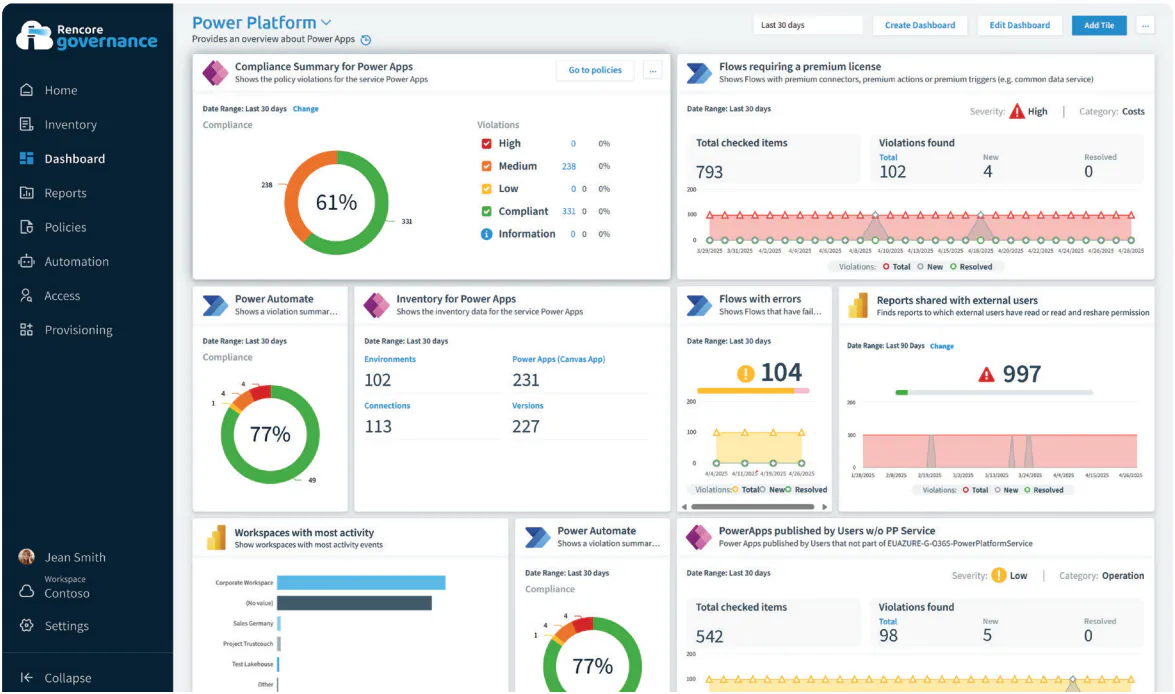Click the lower Power Automate tile icon
The width and height of the screenshot is (1175, 694).
coord(537,537)
